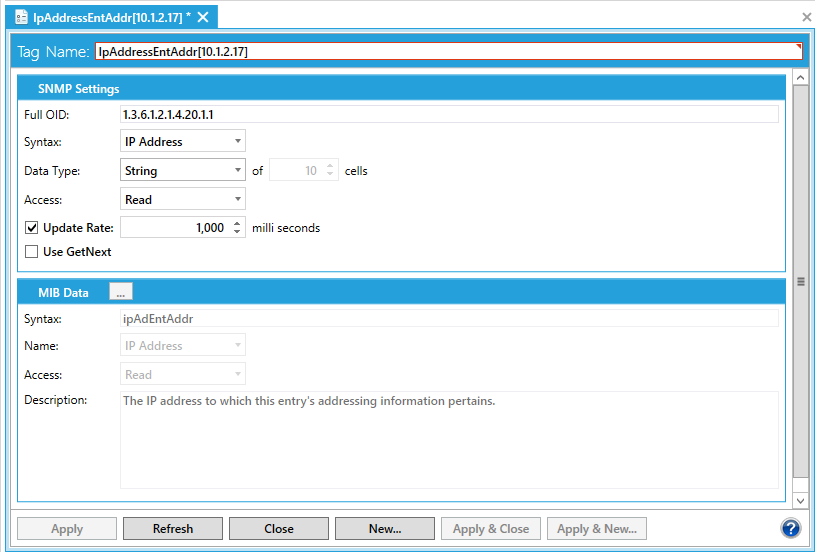Click into the Tag Name text field
This screenshot has width=815, height=552.
point(447,52)
